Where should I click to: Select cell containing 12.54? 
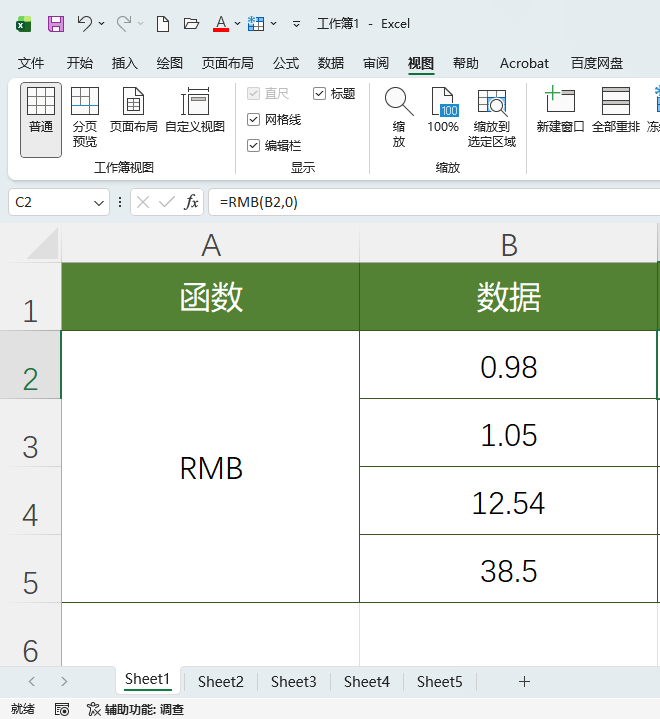(x=509, y=501)
